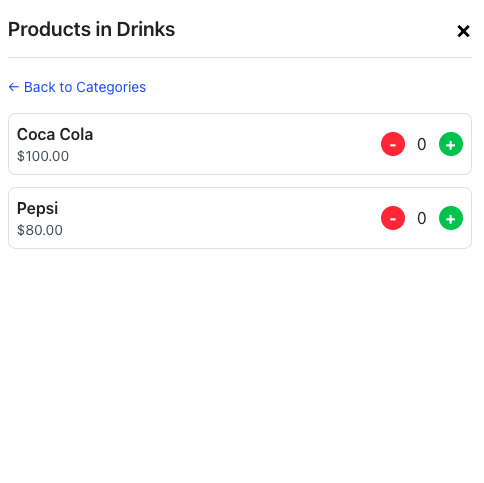The height and width of the screenshot is (483, 484).
Task: Click the Pepsi product name
Action: 37,209
